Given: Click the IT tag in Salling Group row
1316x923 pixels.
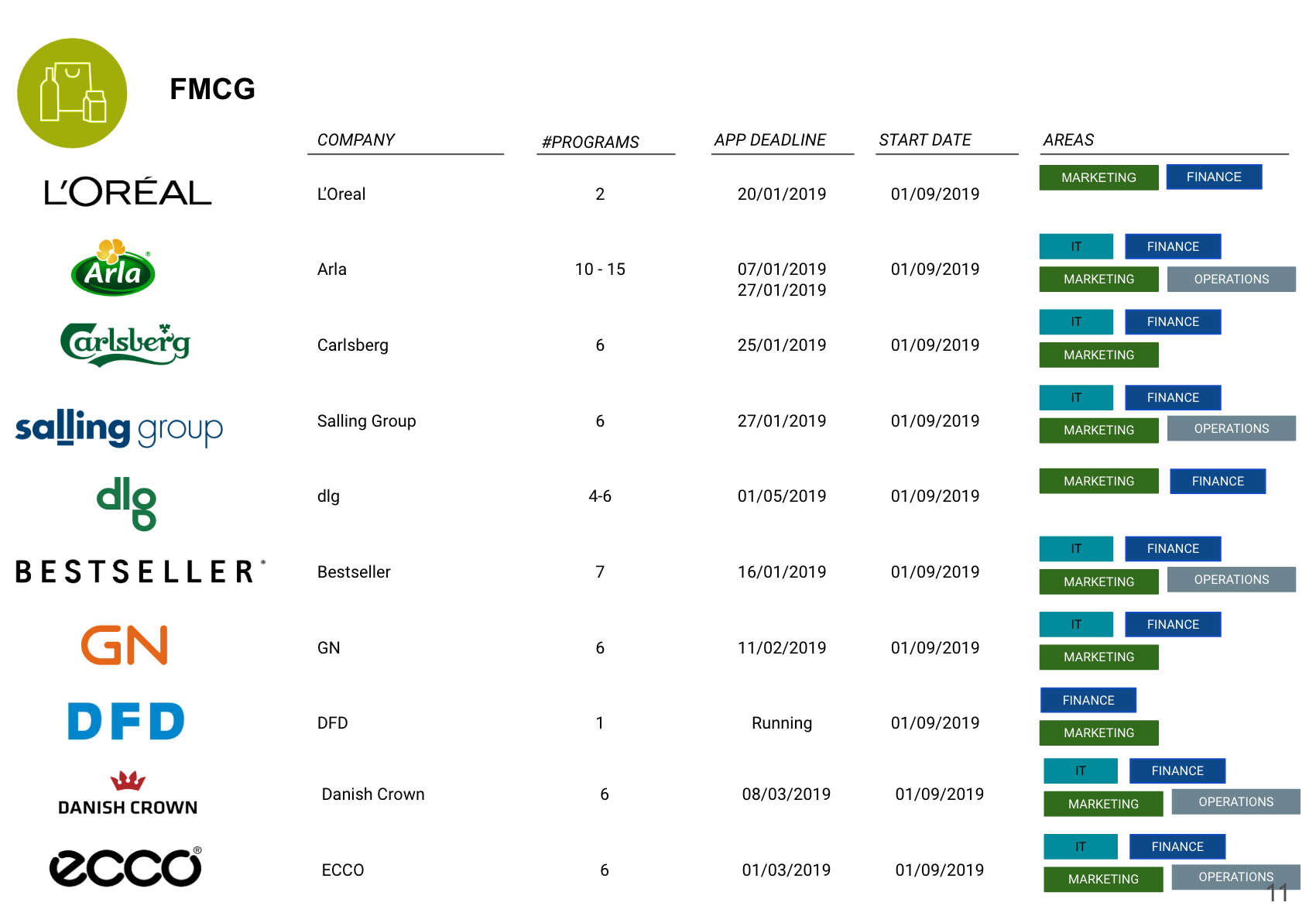Looking at the screenshot, I should (x=1076, y=397).
